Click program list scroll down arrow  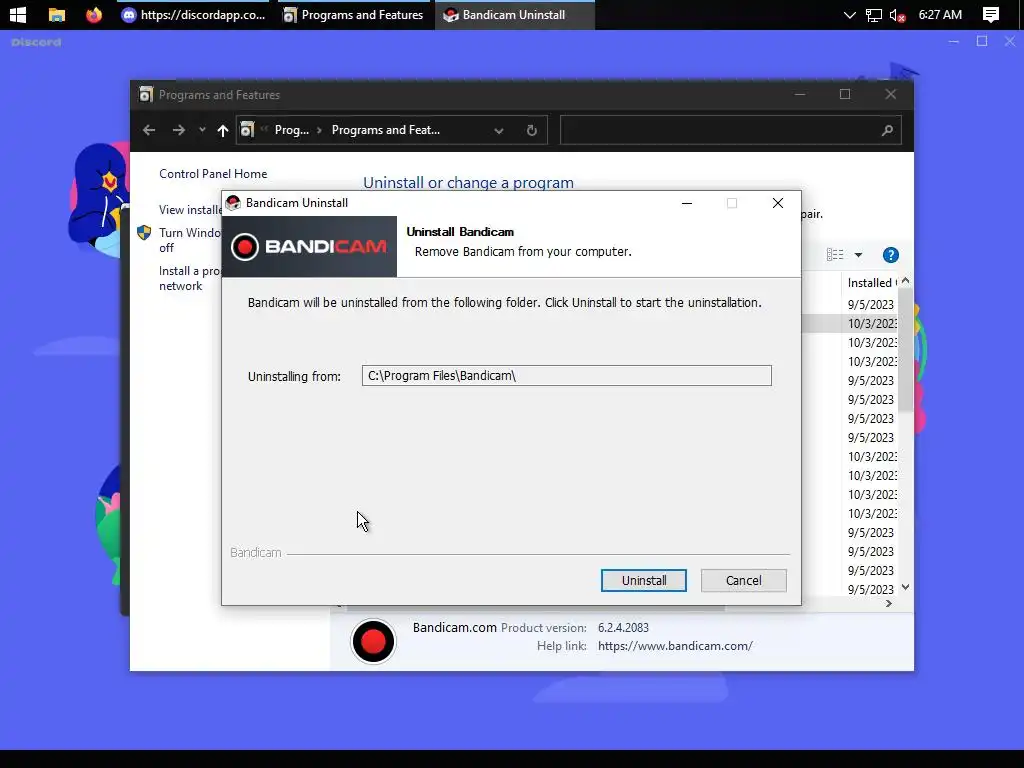click(x=905, y=587)
